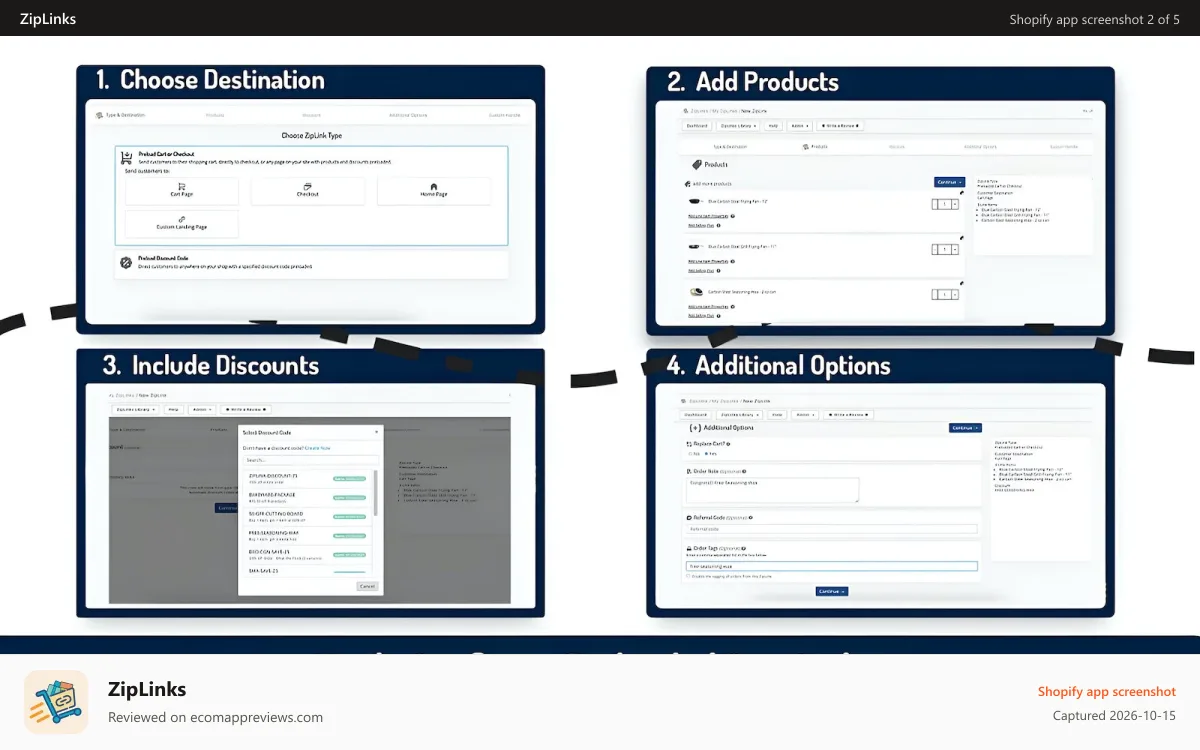Check Disable the tagging of orders checkbox
The width and height of the screenshot is (1200, 750).
(x=688, y=576)
